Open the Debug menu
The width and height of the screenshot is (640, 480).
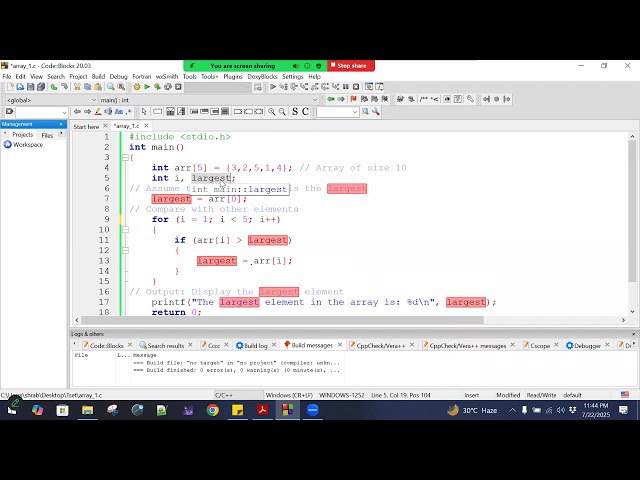(118, 76)
